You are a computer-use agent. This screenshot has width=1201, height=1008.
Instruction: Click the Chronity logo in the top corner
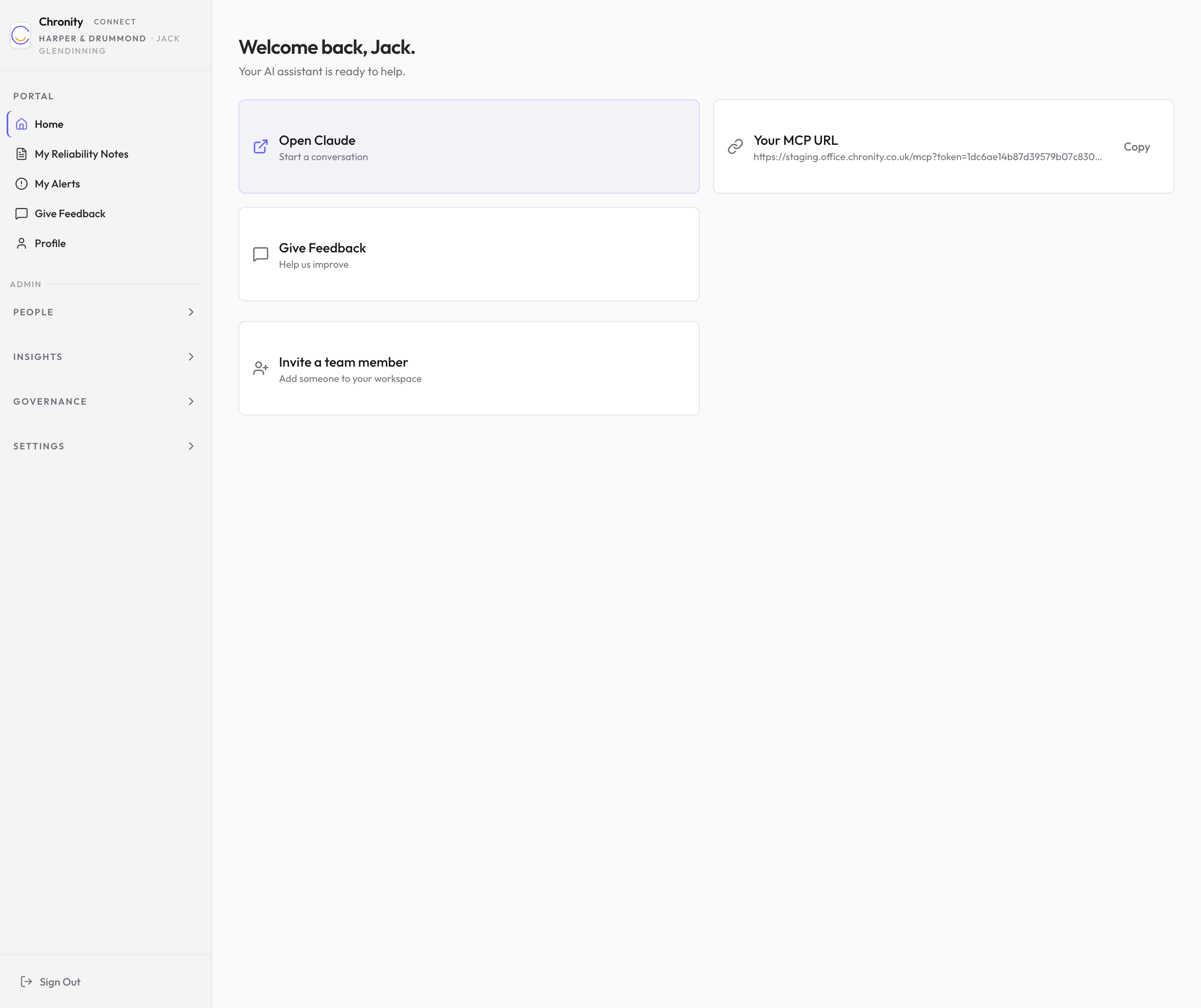[20, 36]
